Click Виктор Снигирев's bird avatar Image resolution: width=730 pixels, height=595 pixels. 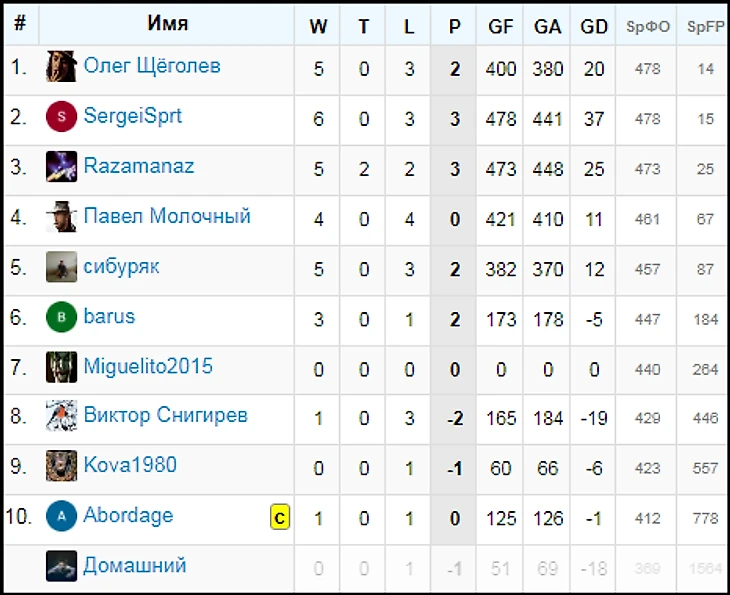pos(61,416)
